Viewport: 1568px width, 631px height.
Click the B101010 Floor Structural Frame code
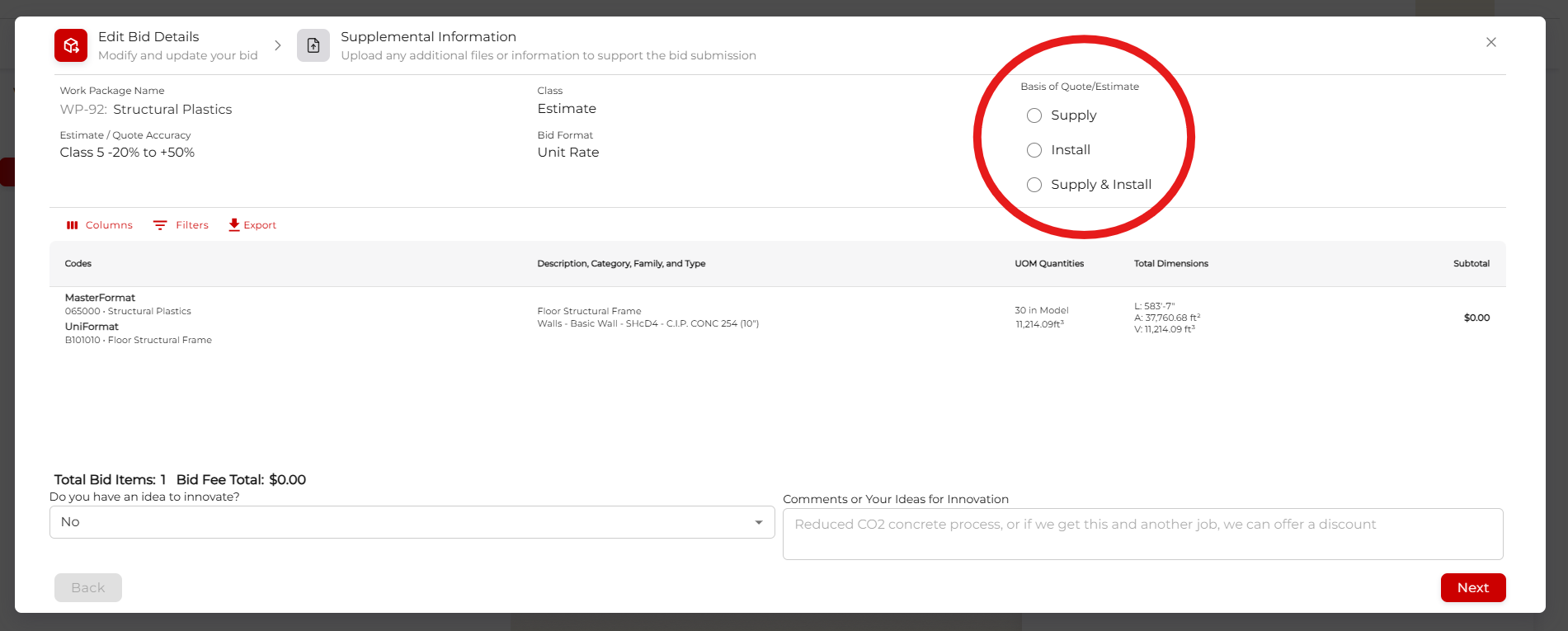139,340
